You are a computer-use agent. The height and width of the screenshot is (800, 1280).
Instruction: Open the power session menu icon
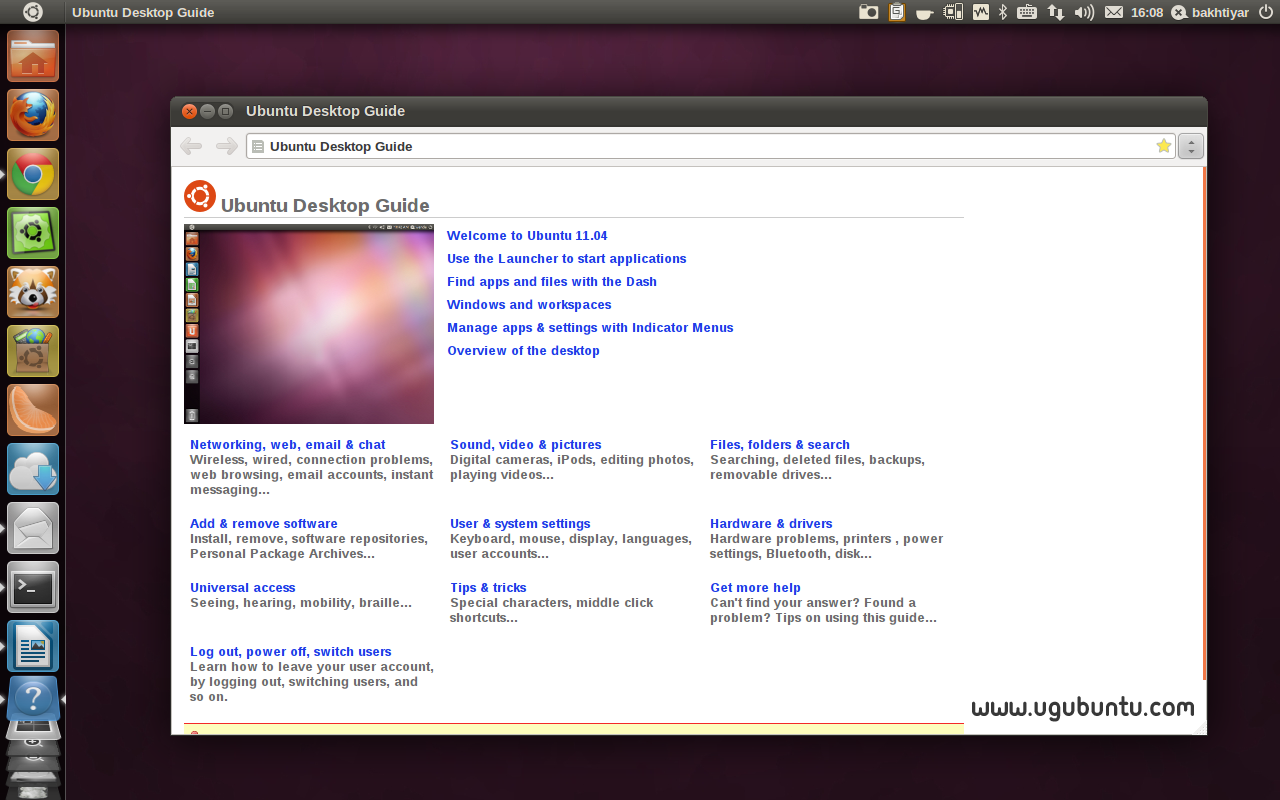coord(1266,12)
